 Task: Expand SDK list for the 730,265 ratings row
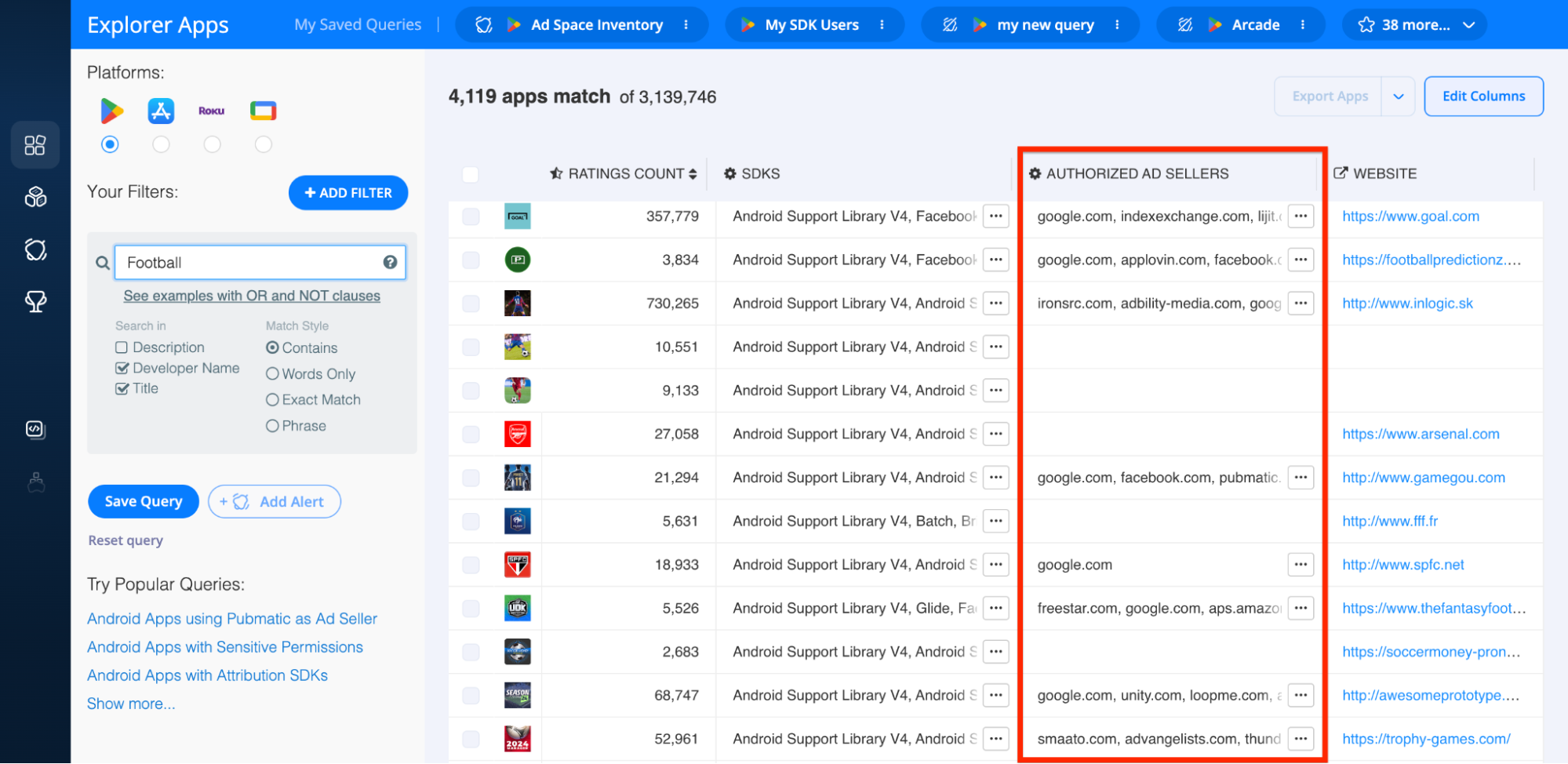click(996, 304)
